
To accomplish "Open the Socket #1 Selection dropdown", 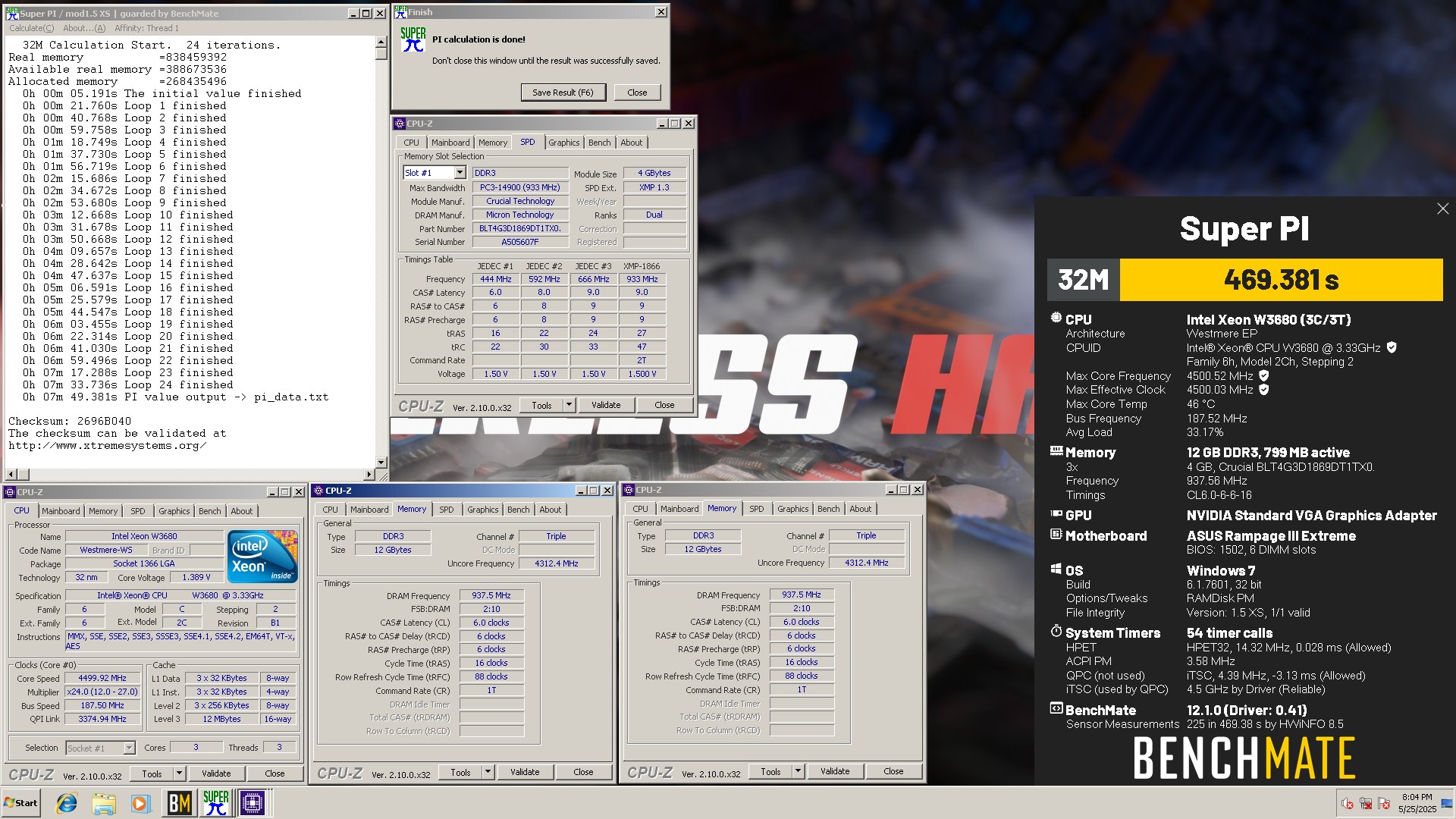I will [x=129, y=748].
